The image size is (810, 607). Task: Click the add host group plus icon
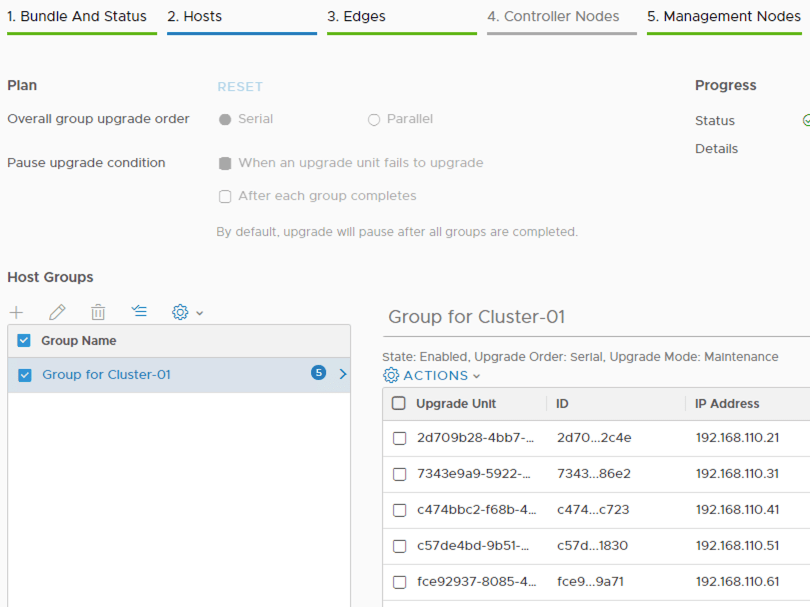pyautogui.click(x=16, y=312)
